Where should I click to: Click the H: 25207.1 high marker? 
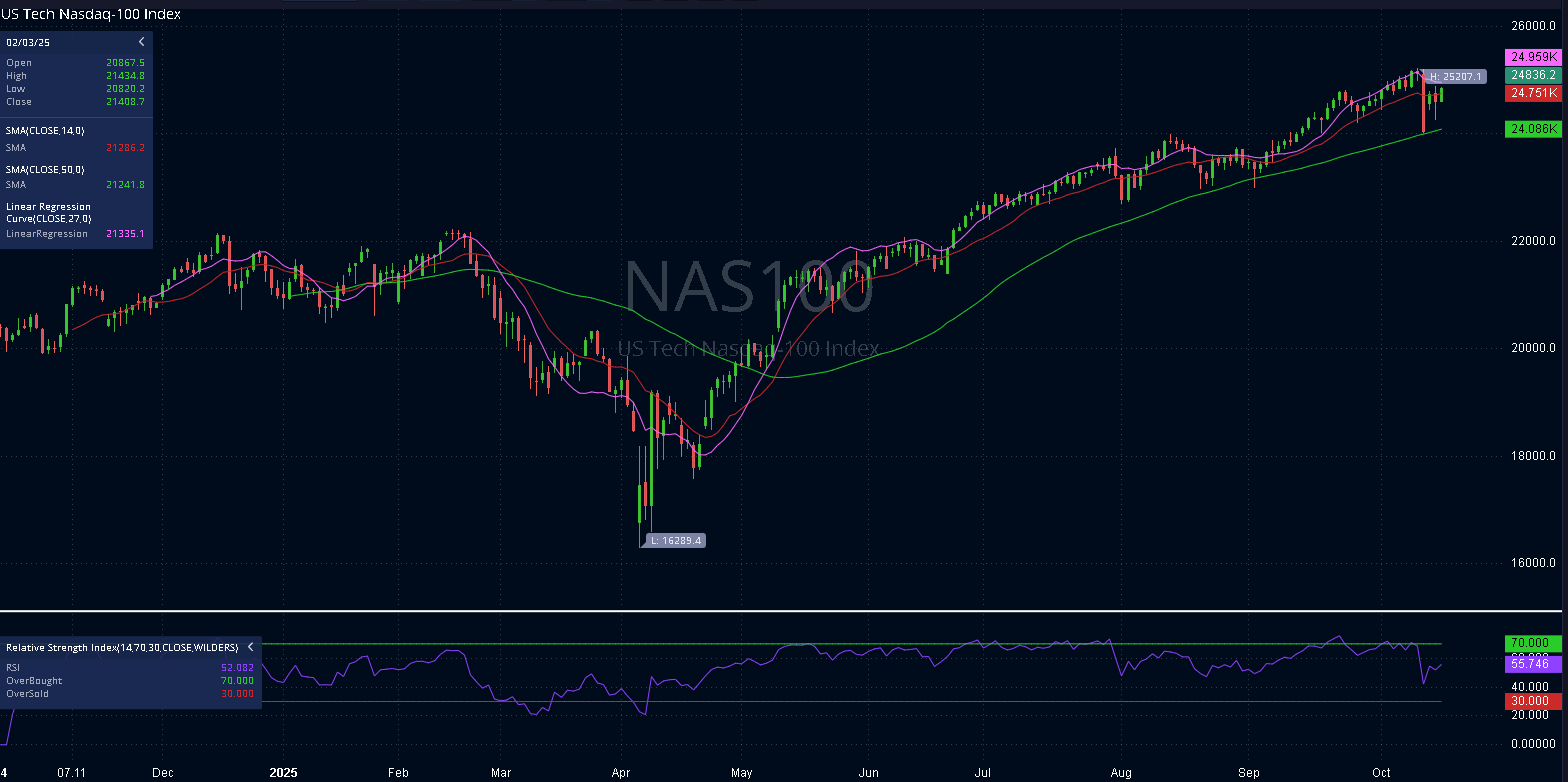(1455, 76)
